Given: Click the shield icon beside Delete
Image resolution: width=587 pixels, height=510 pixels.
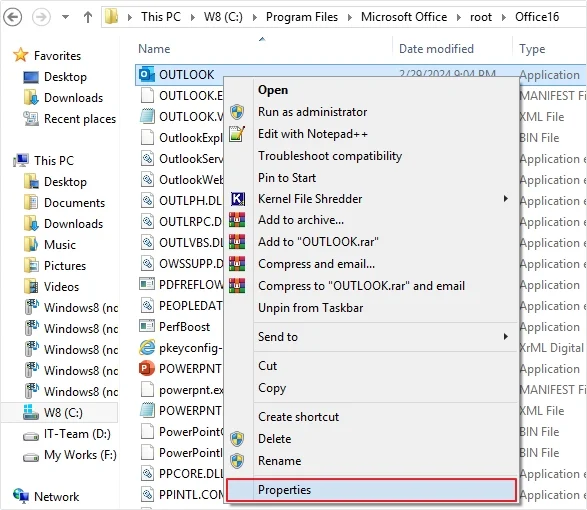Looking at the screenshot, I should pos(237,438).
